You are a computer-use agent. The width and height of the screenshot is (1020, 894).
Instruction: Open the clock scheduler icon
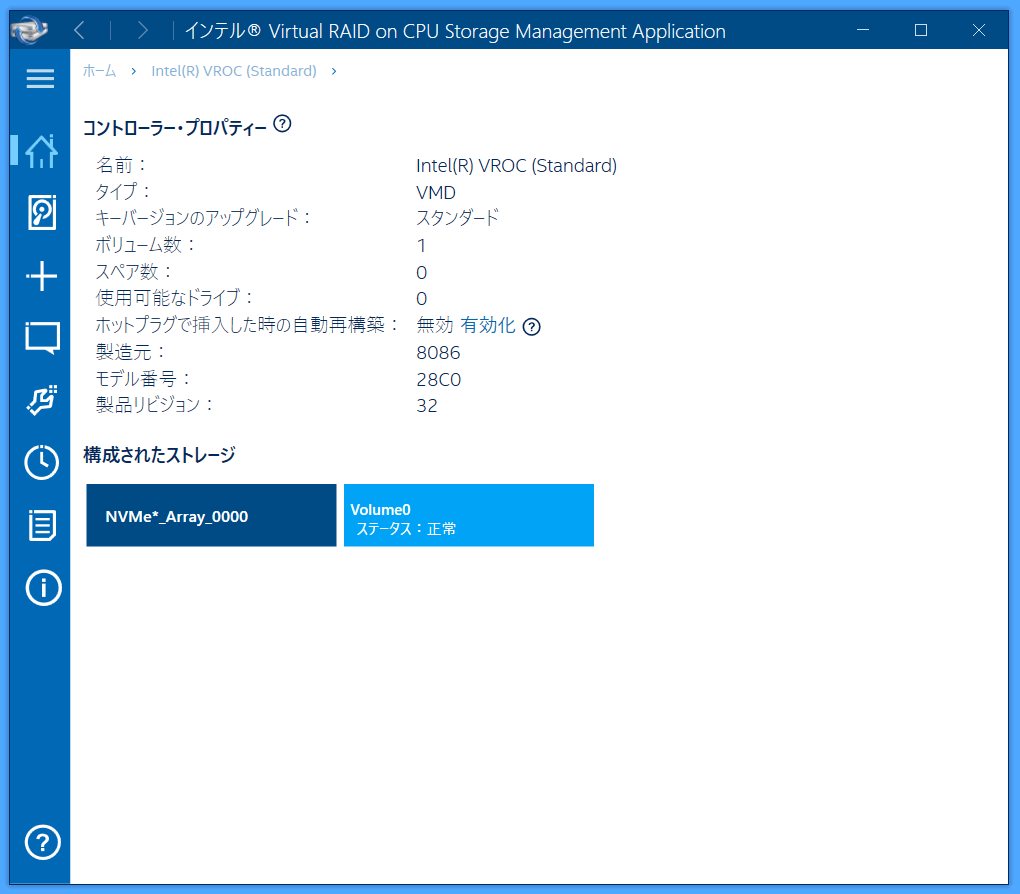click(x=42, y=462)
